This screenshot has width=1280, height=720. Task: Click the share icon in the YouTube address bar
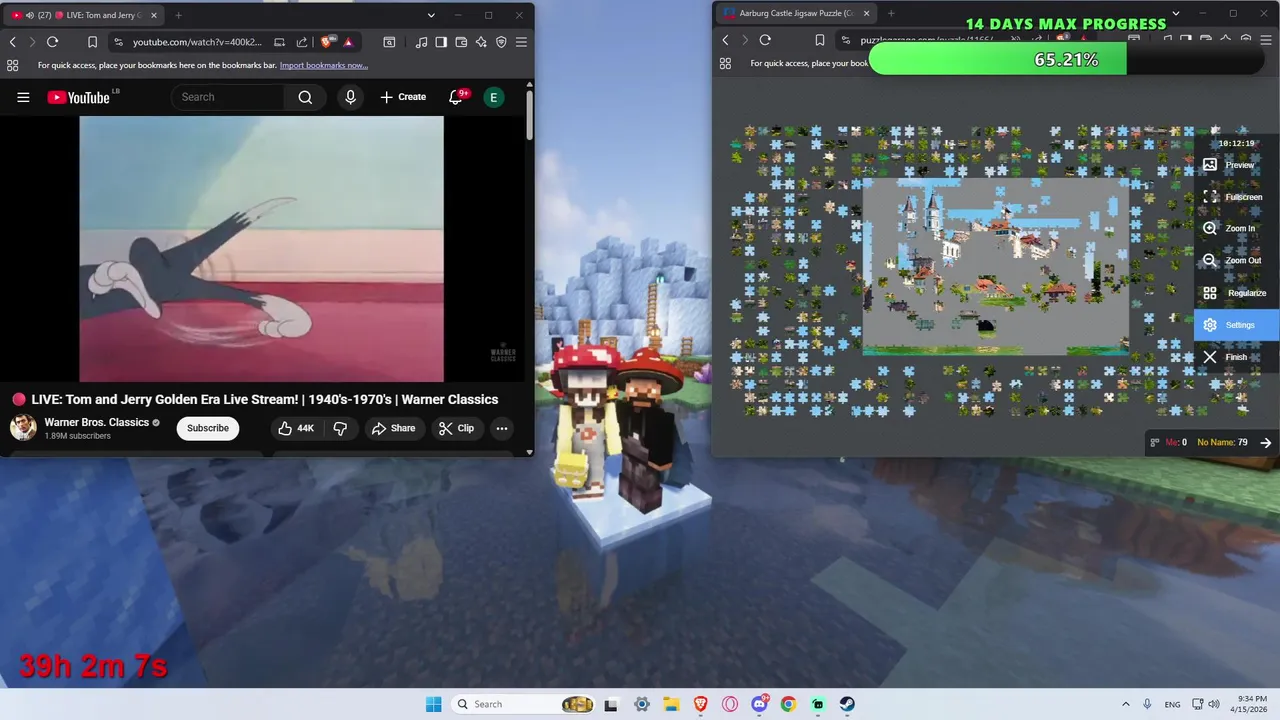click(x=302, y=42)
